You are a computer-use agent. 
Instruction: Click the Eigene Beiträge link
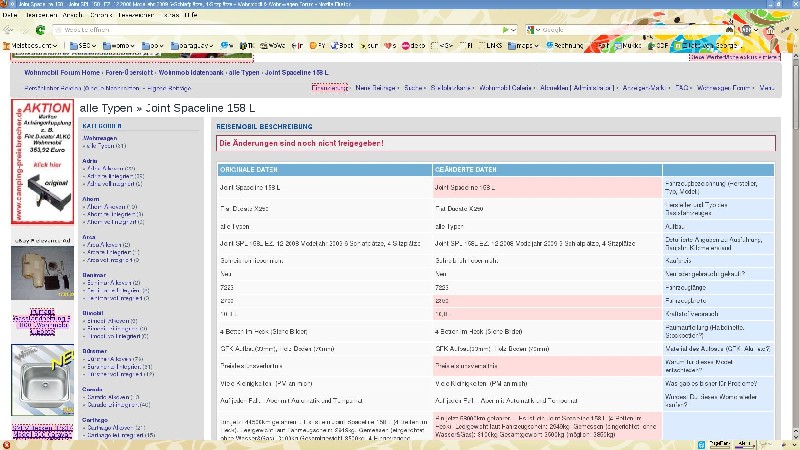point(169,88)
